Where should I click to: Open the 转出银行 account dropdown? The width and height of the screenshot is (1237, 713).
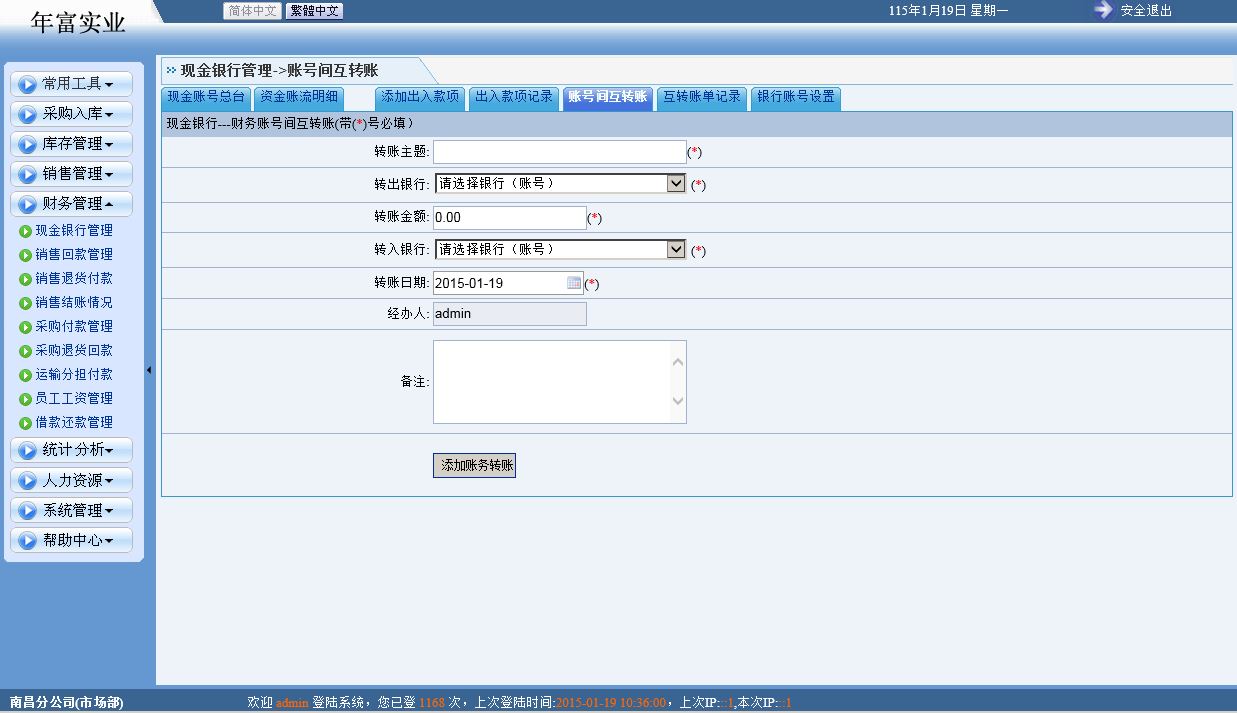point(560,183)
